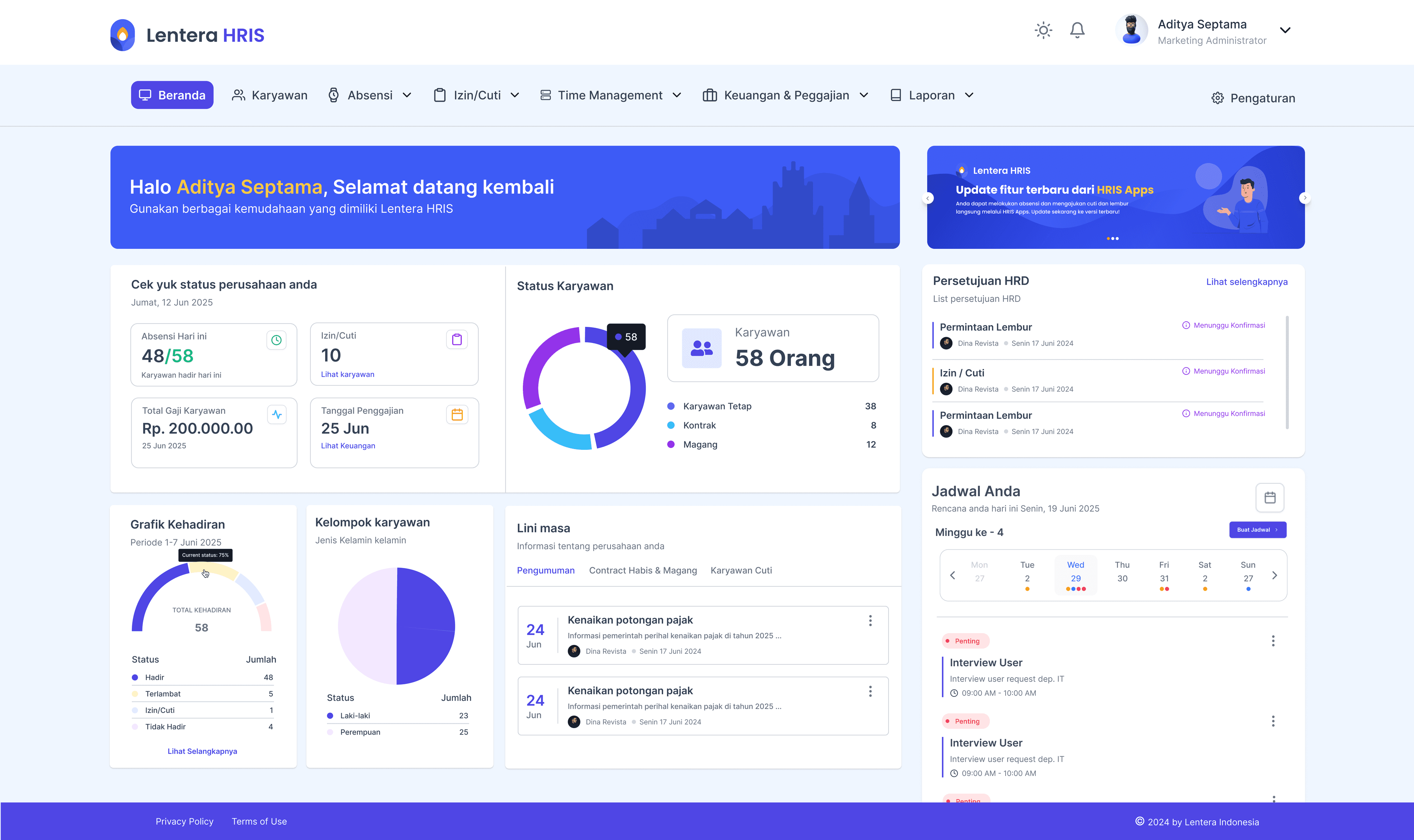Click the Kontrak legend color dot
This screenshot has width=1414, height=840.
click(x=671, y=426)
